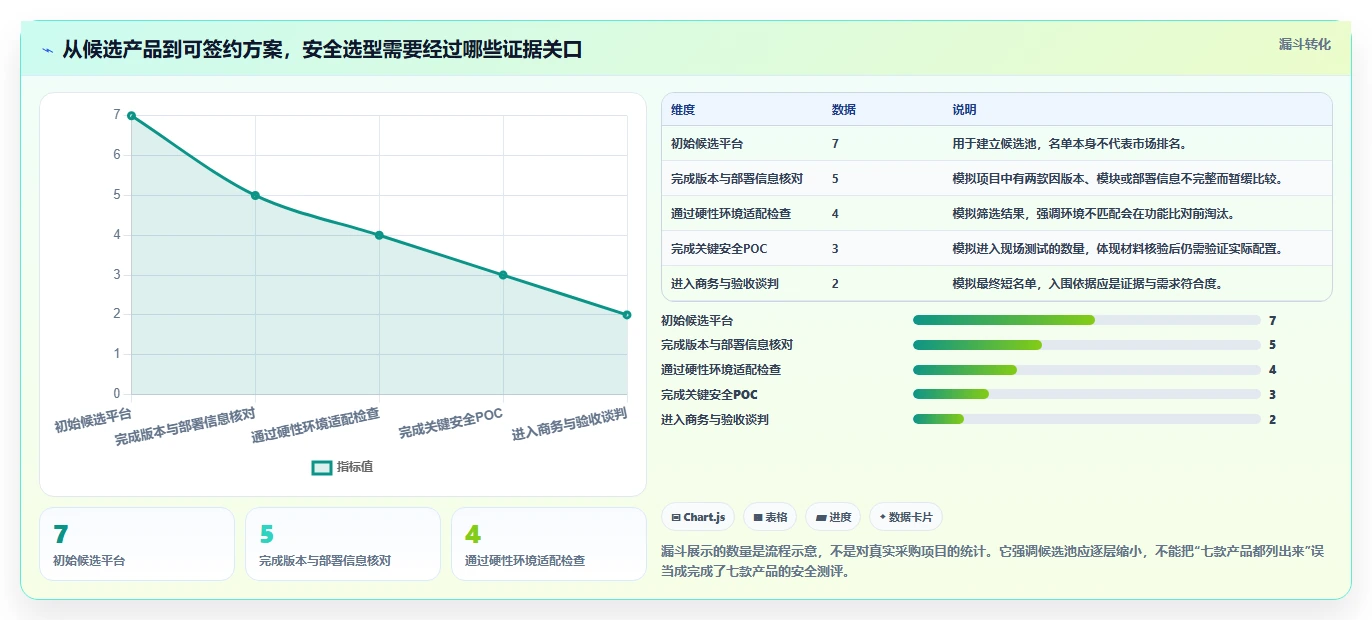Open the stat card showing 5 完成版本与部署信息核对
This screenshot has height=620, width=1372.
[x=343, y=544]
